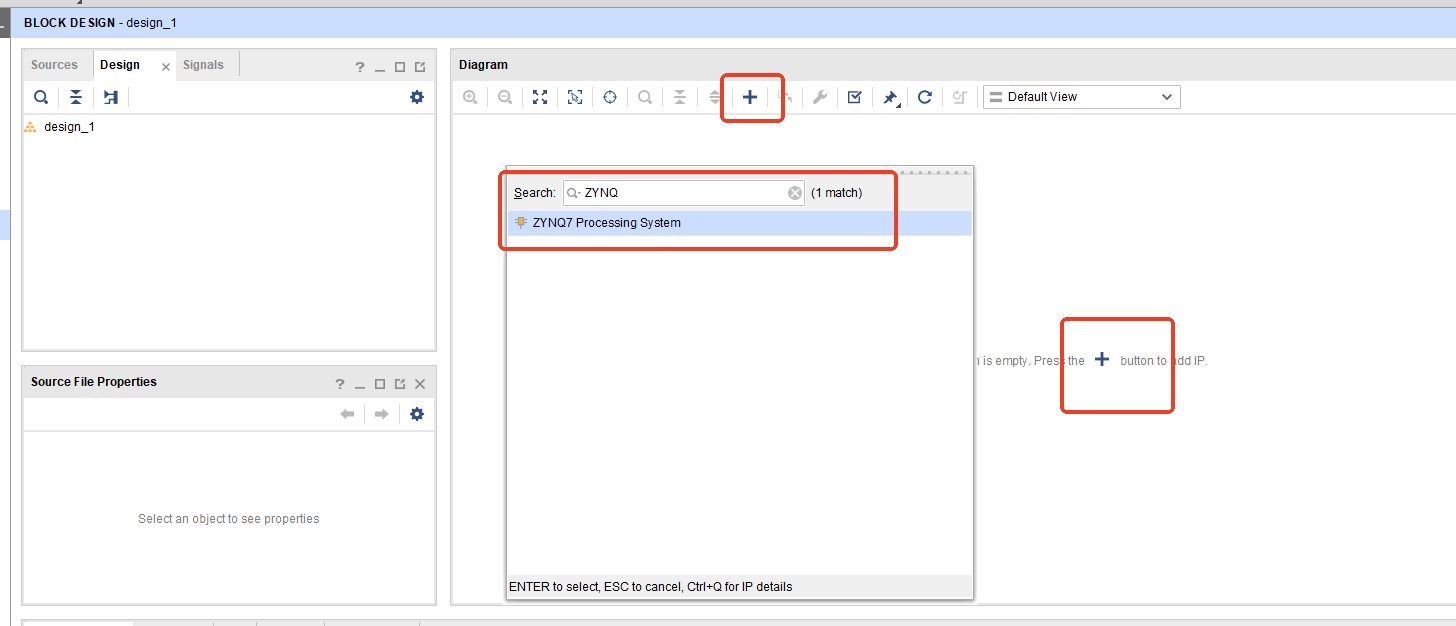Clear the ZYNQ search text
1456x626 pixels.
[x=795, y=193]
